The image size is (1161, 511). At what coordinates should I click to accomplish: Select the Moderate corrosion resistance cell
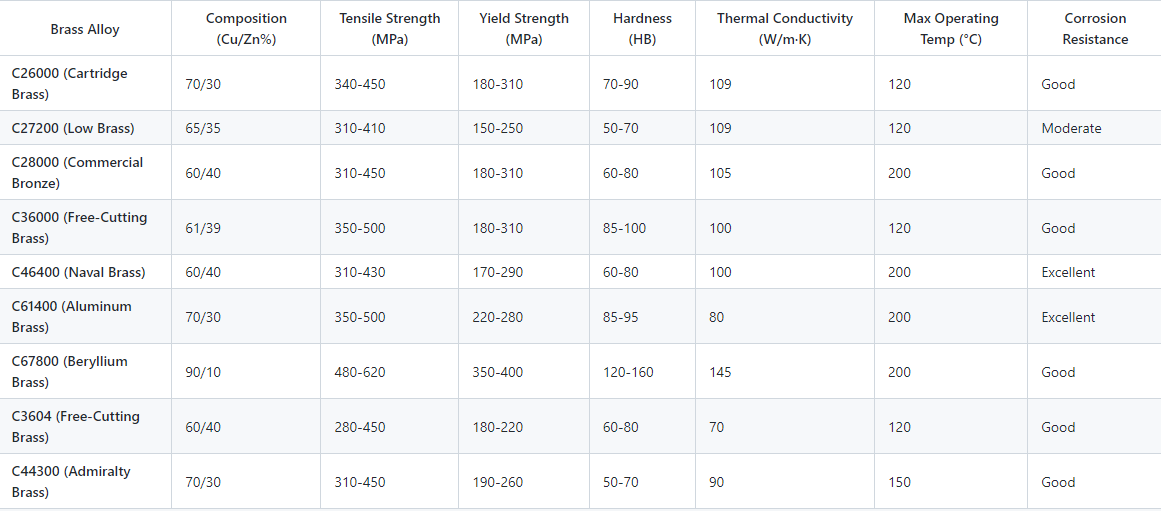tap(1071, 128)
